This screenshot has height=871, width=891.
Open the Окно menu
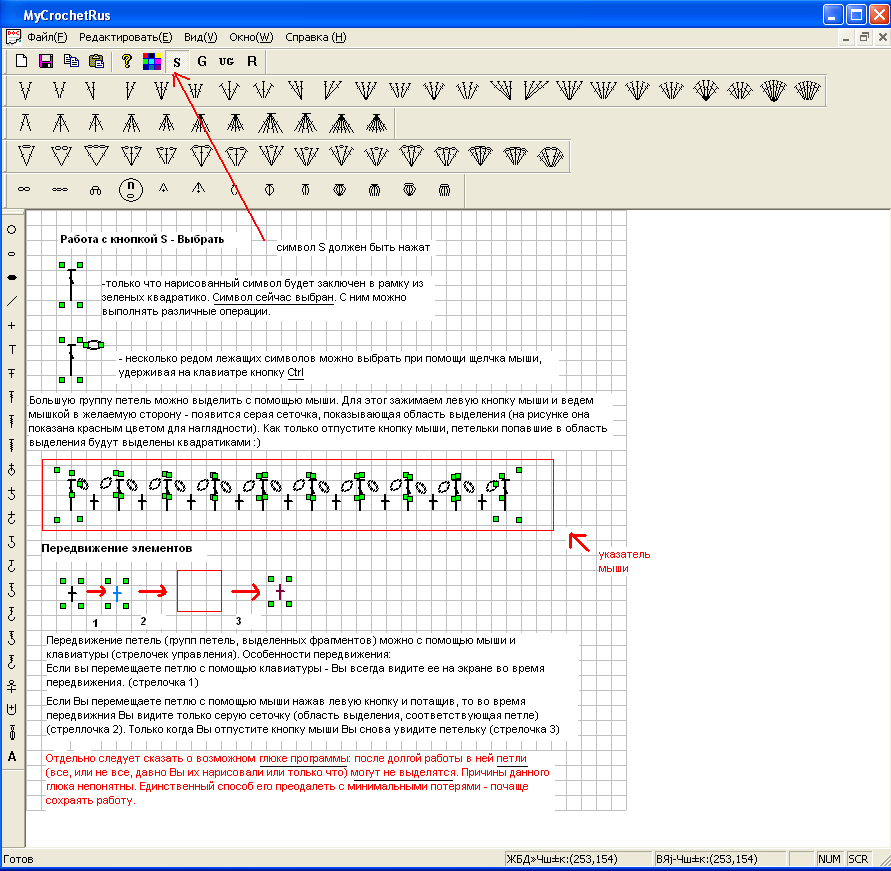click(x=251, y=37)
